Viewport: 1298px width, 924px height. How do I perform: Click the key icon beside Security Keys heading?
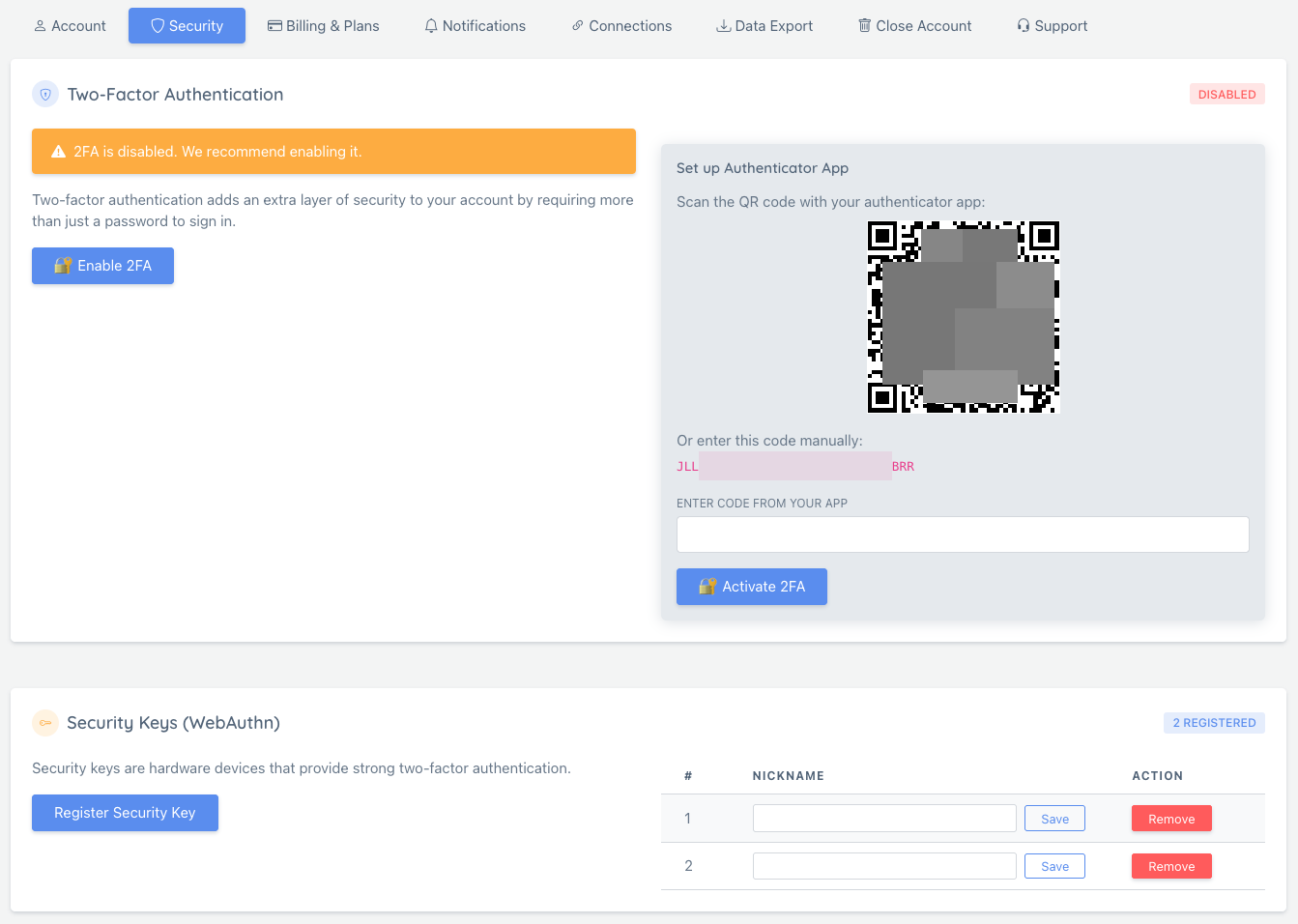(x=45, y=722)
